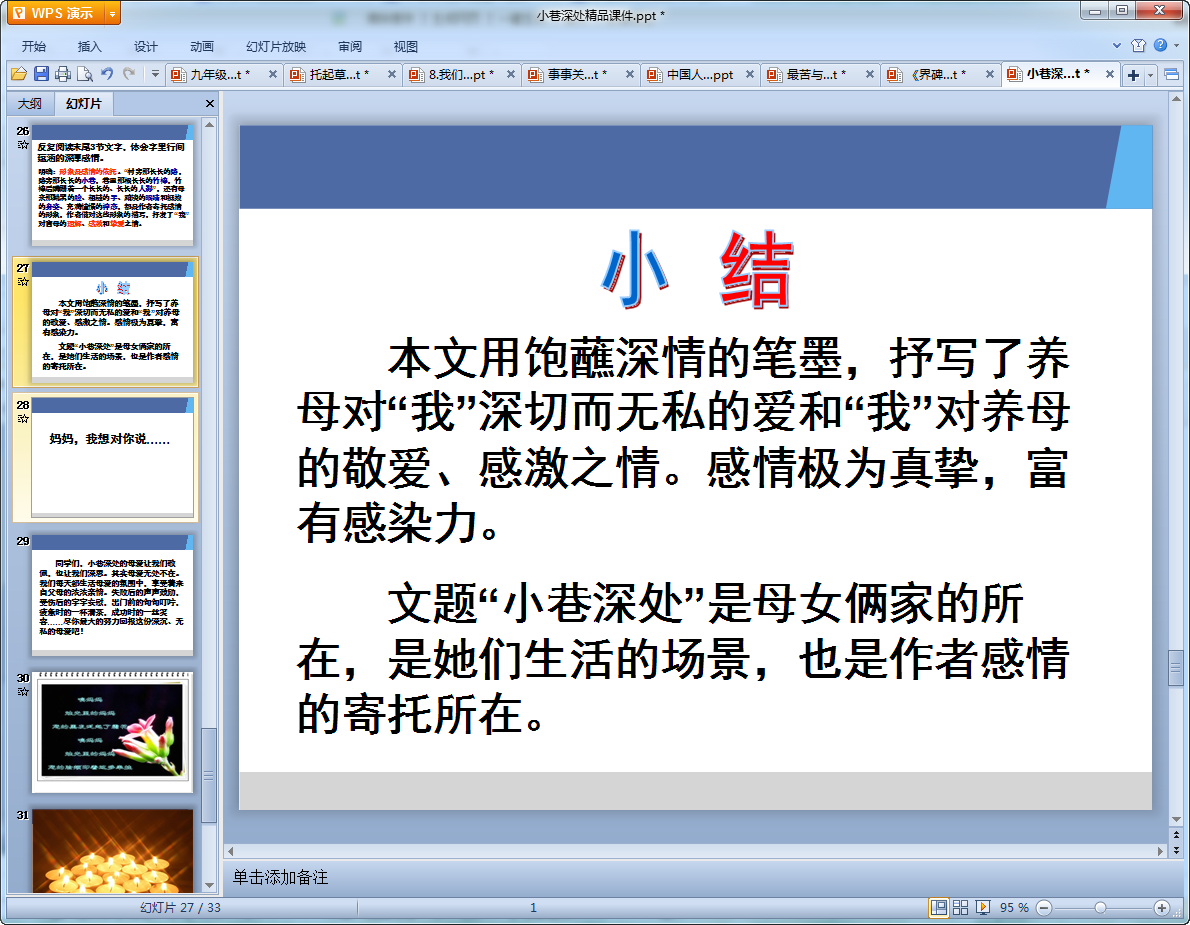
Task: Open Print Preview from the toolbar
Action: (x=85, y=74)
